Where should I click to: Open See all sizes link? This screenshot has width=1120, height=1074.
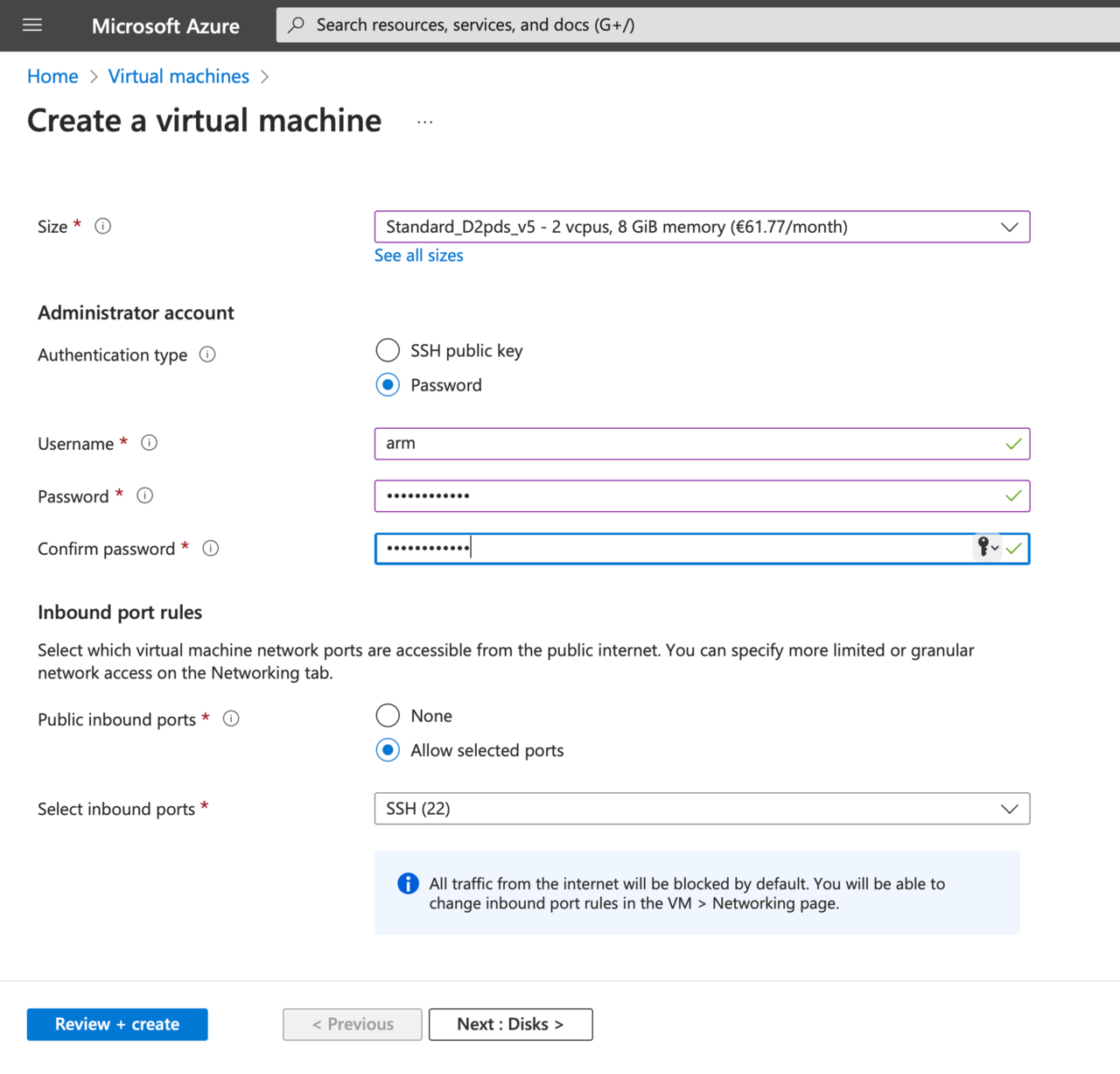point(418,255)
